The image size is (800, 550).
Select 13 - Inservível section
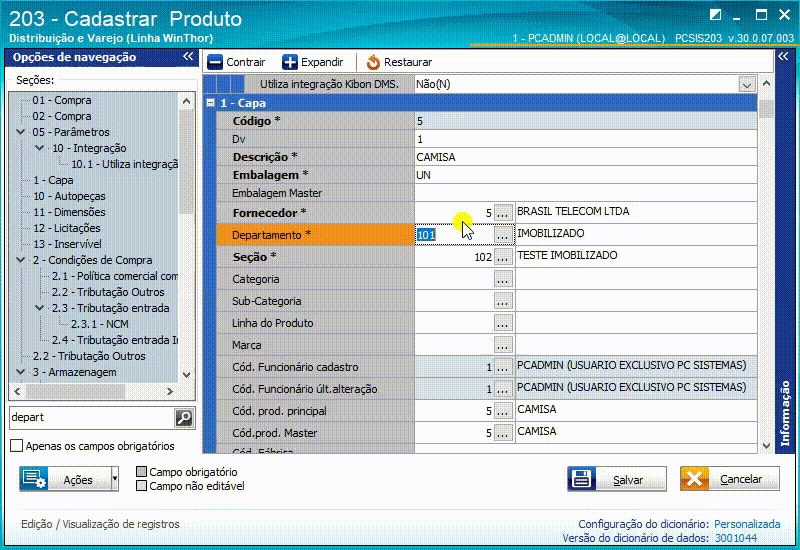(x=67, y=244)
